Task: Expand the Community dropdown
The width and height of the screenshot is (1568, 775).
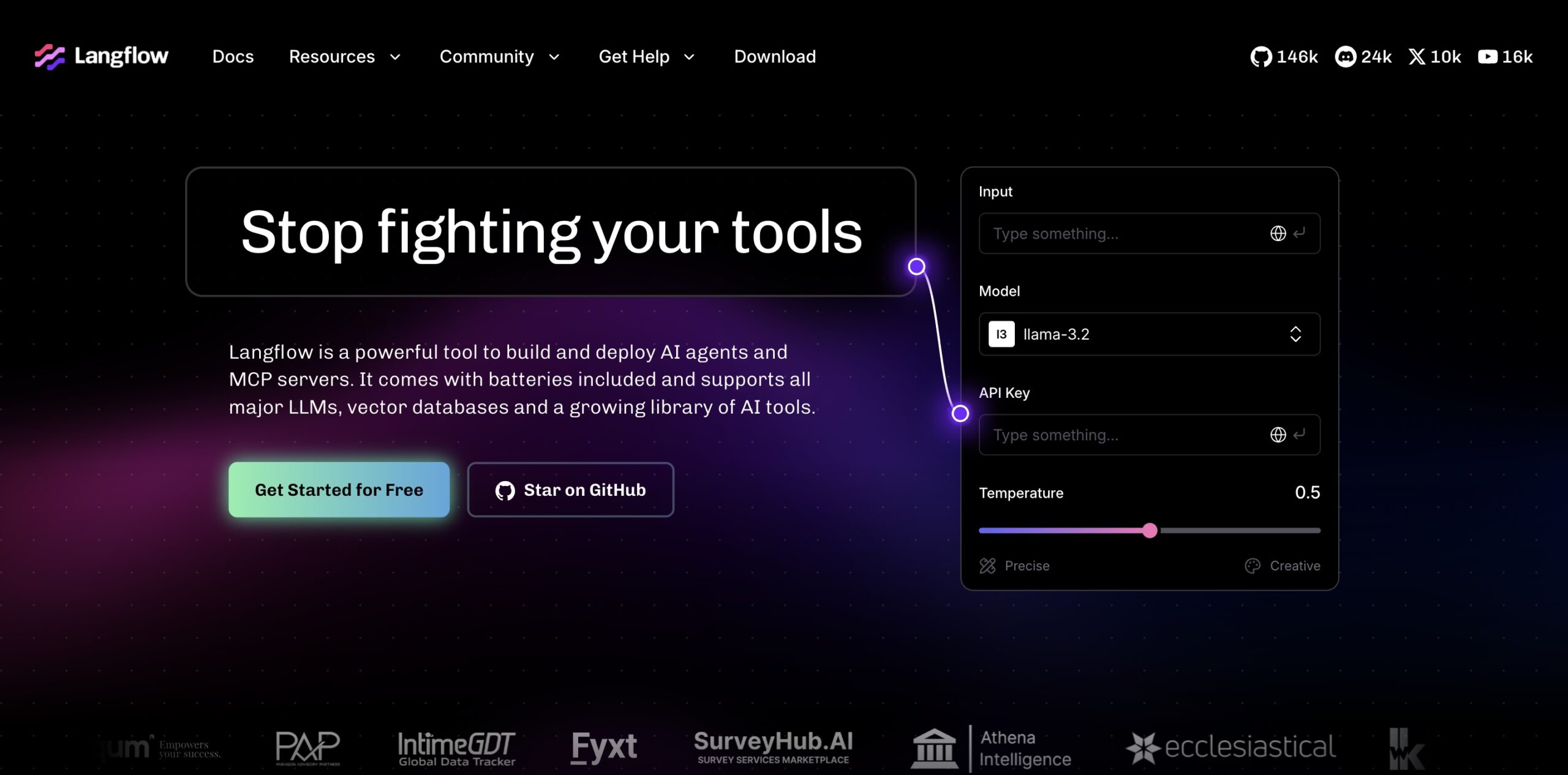Action: click(x=499, y=57)
